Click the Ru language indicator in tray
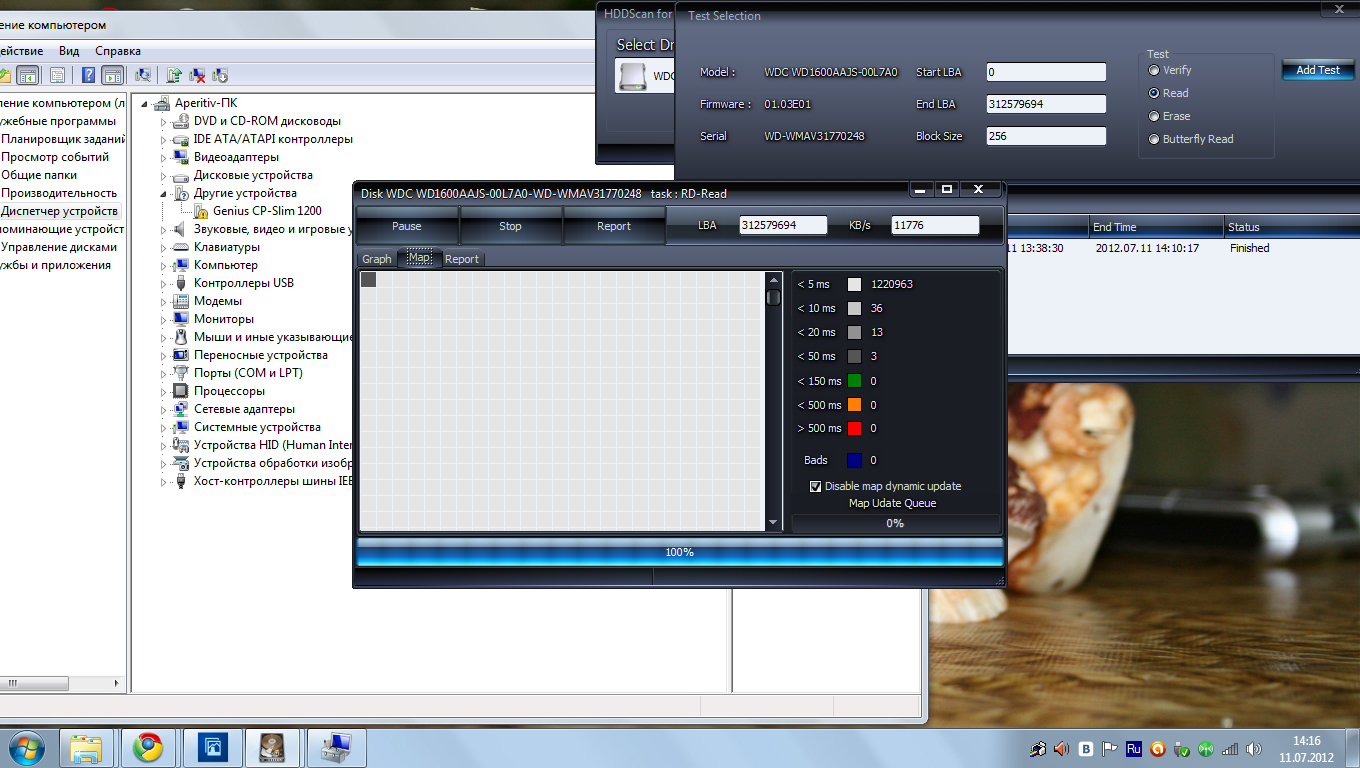Screen dimensions: 1360x768 1134,748
